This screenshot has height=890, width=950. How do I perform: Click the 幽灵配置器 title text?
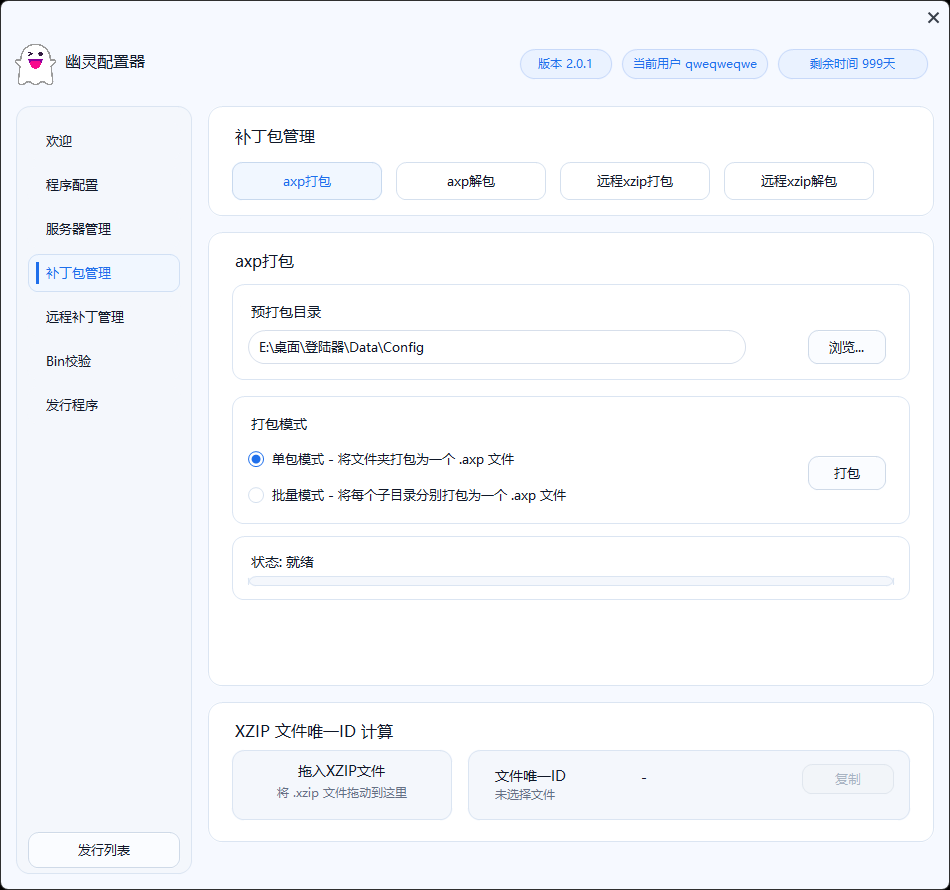(105, 62)
